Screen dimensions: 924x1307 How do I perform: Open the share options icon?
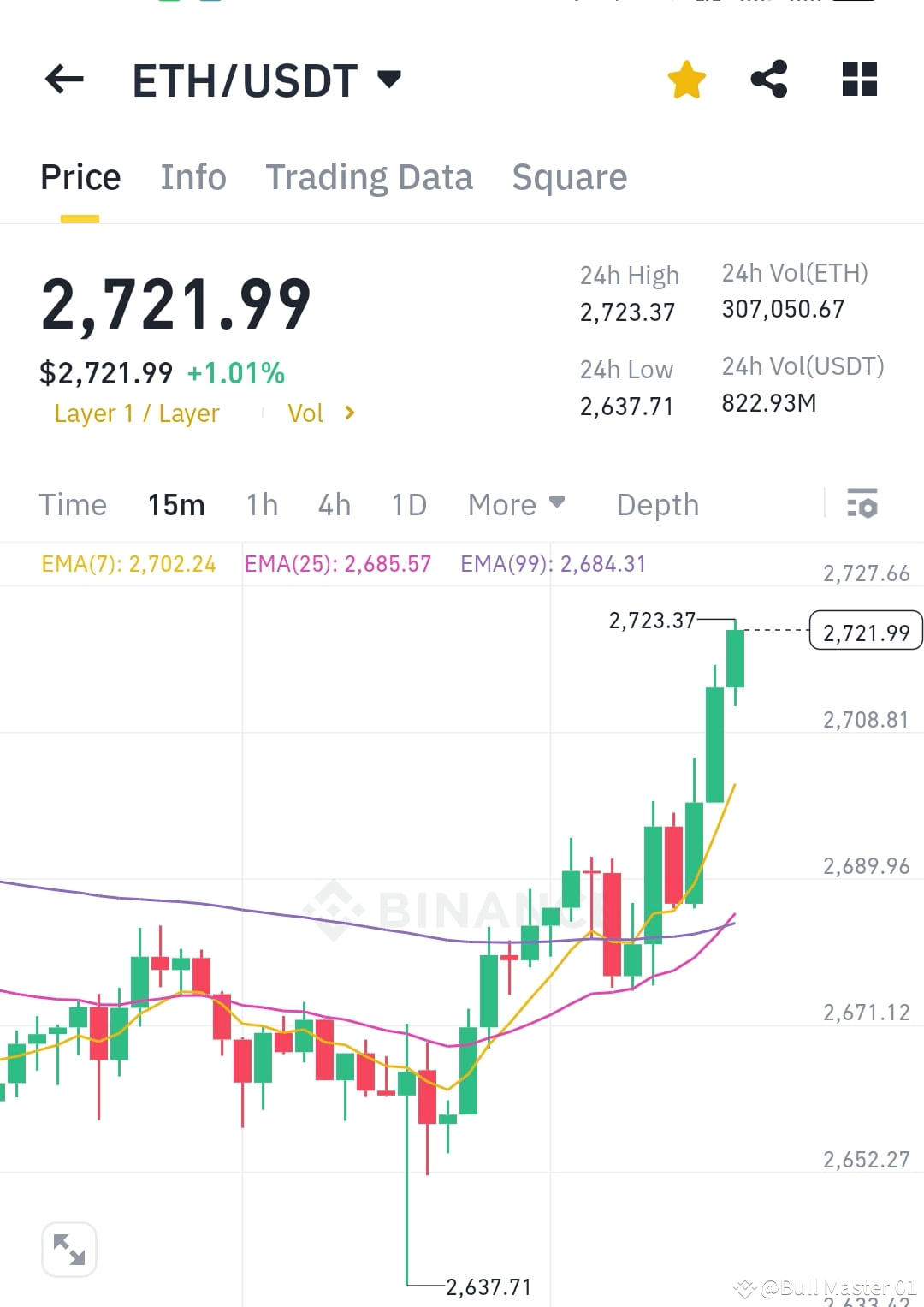pyautogui.click(x=769, y=79)
